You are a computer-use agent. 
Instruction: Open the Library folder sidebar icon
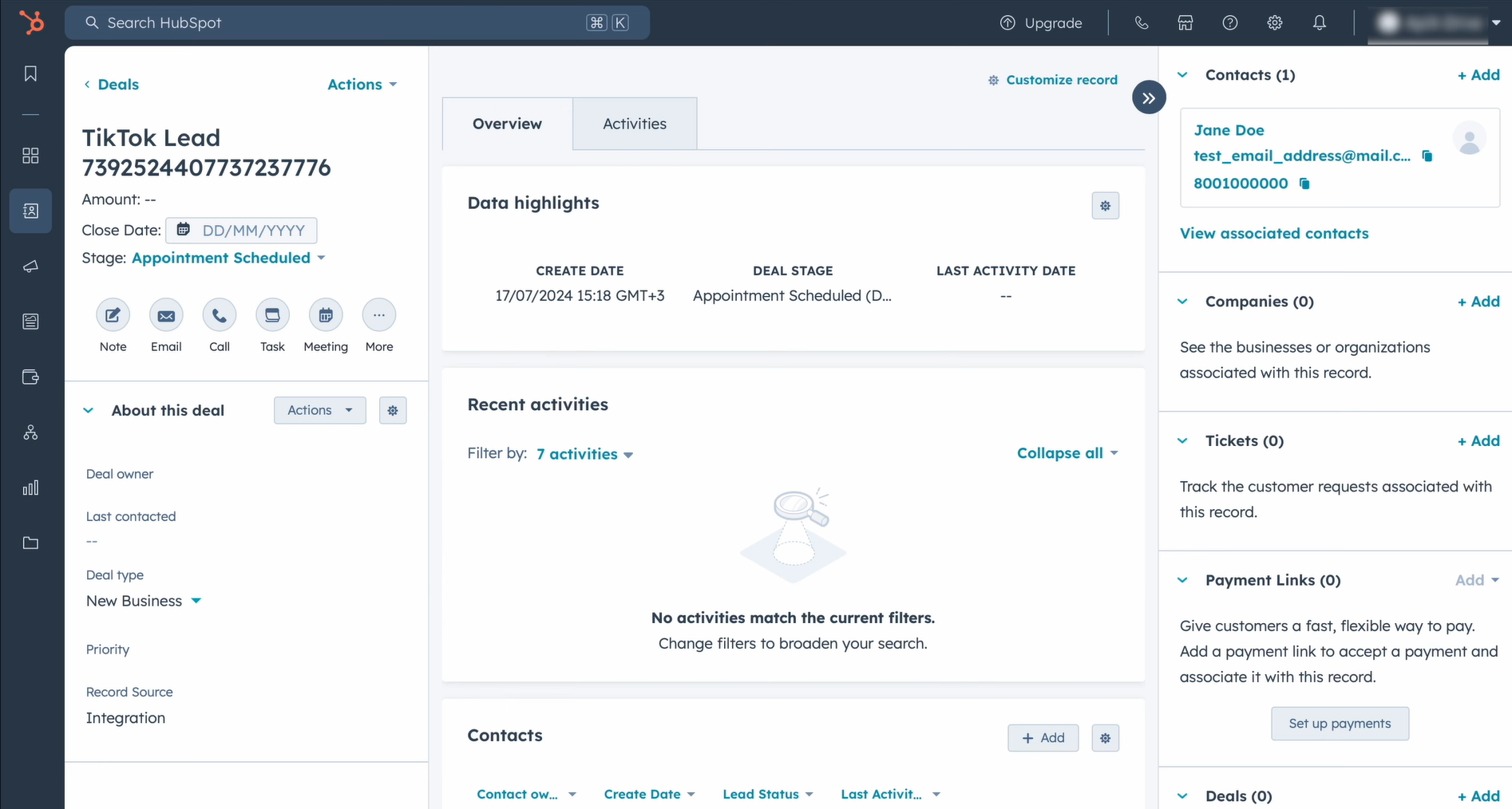click(x=30, y=543)
